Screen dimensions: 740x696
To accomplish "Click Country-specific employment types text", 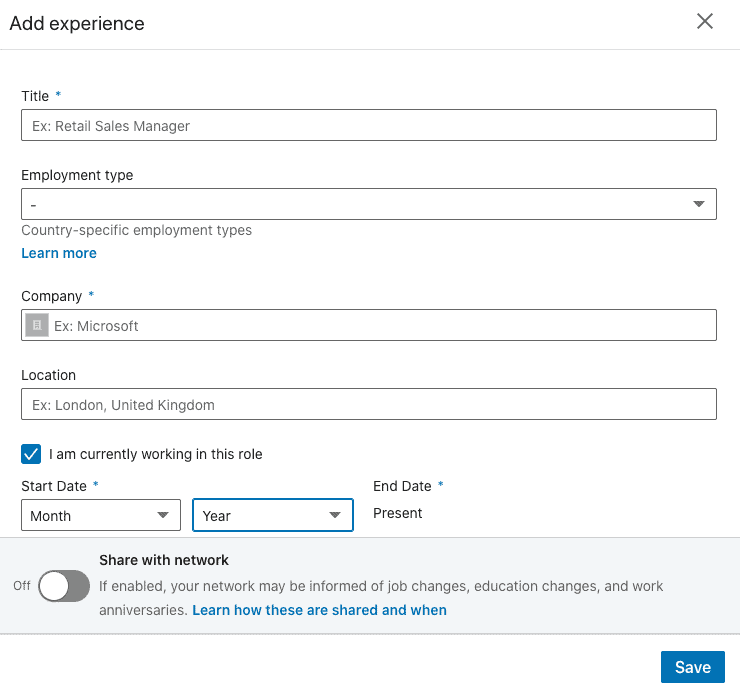I will coord(136,230).
